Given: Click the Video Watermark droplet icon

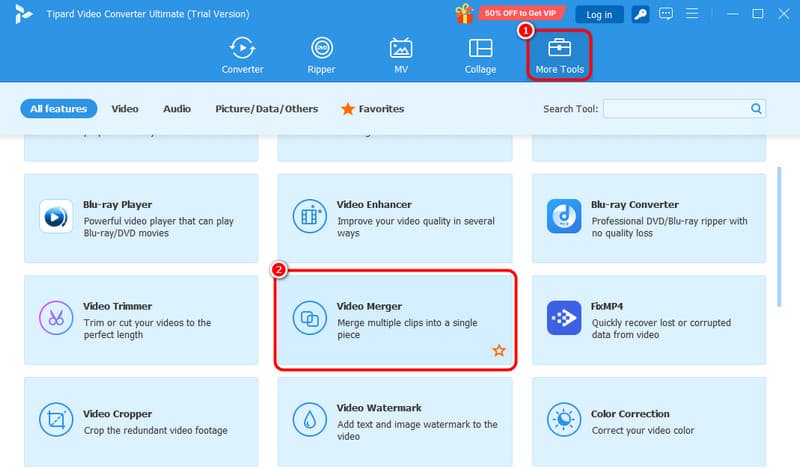Looking at the screenshot, I should (x=310, y=420).
